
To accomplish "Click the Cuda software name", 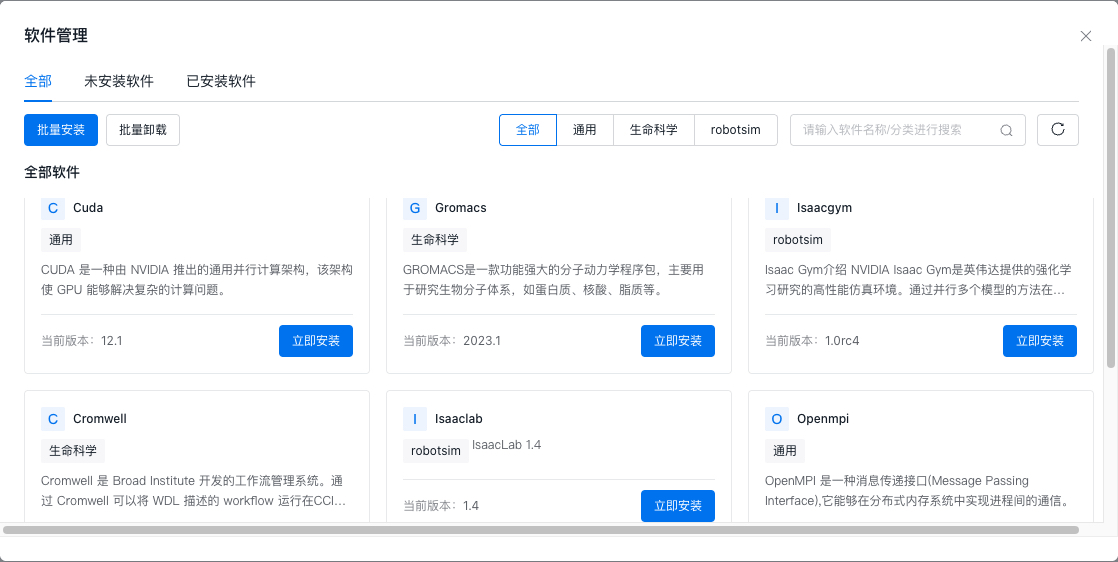I will click(88, 208).
